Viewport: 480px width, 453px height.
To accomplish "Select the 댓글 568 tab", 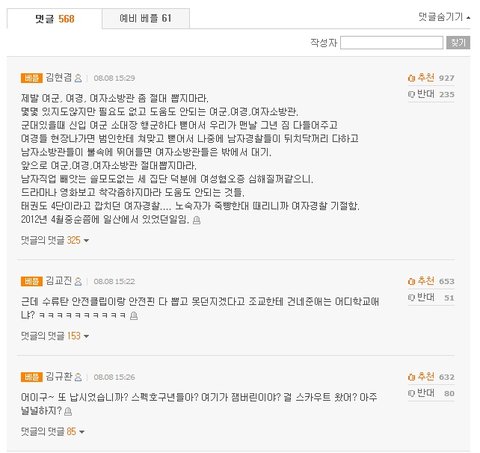I will (55, 19).
